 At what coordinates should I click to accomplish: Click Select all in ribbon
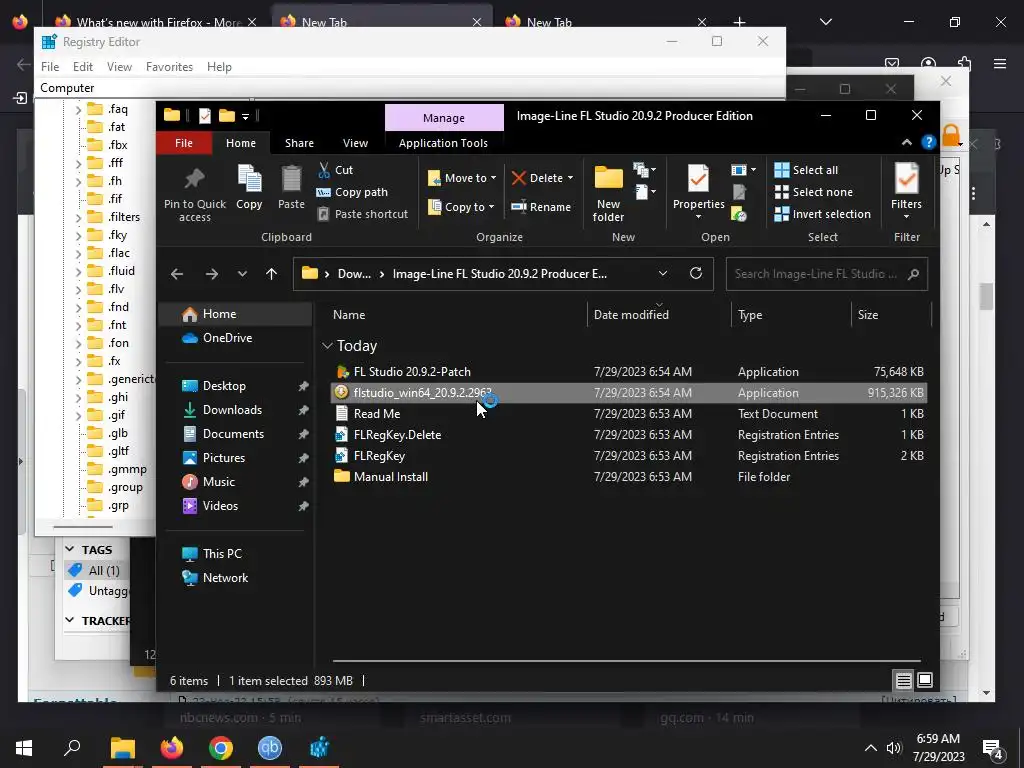click(806, 170)
